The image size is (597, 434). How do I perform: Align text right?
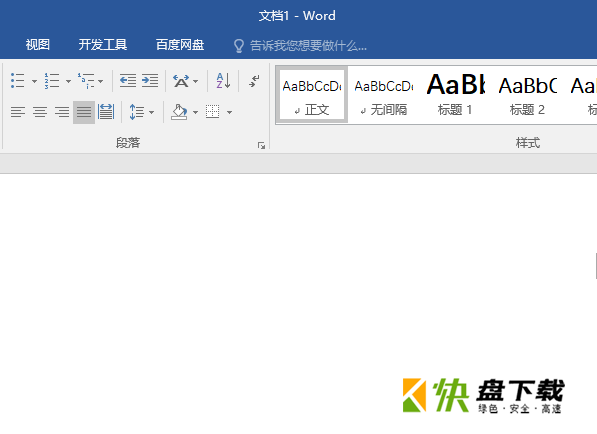(62, 112)
